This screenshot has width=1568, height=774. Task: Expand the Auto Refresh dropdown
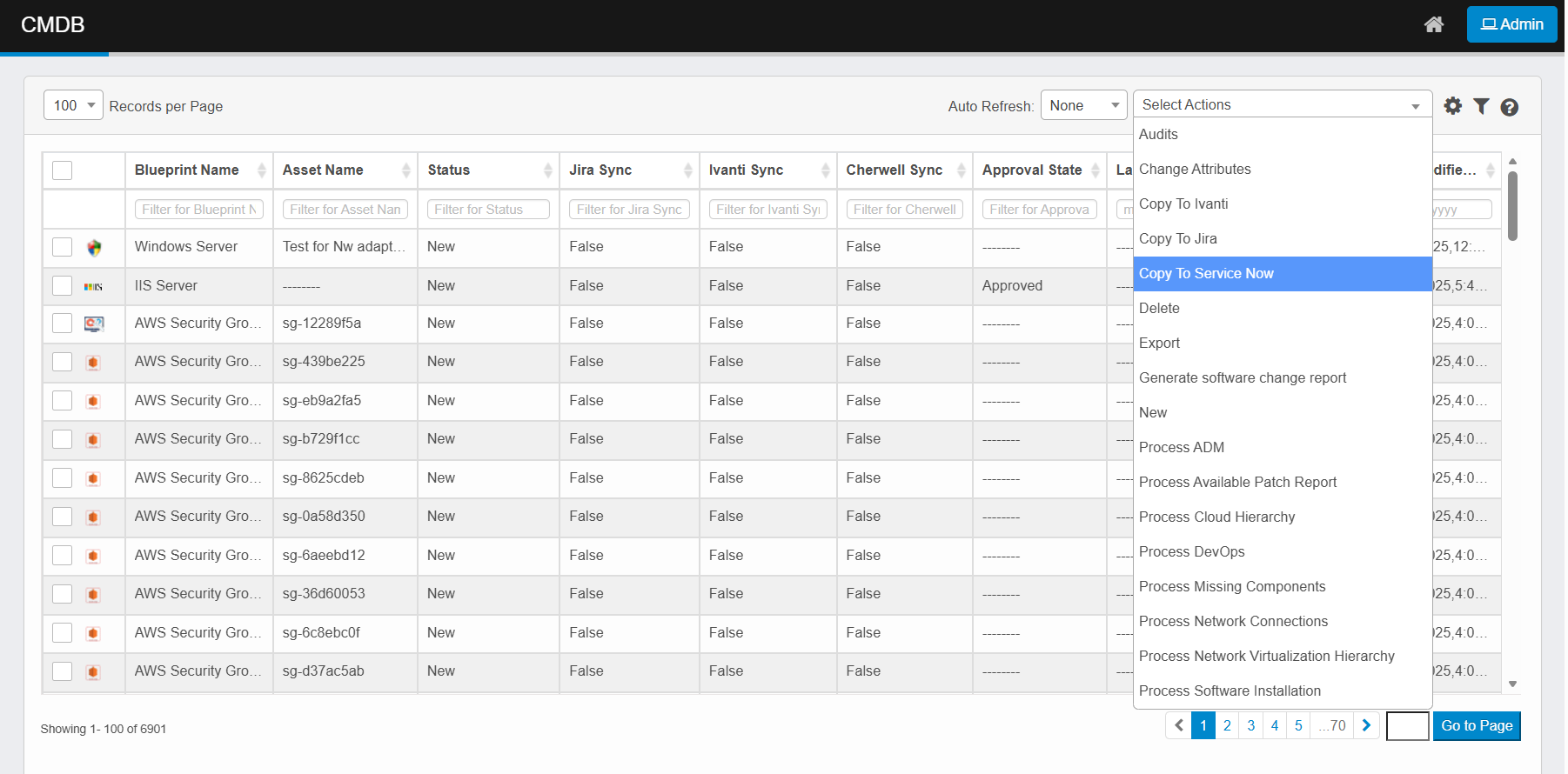[1083, 105]
